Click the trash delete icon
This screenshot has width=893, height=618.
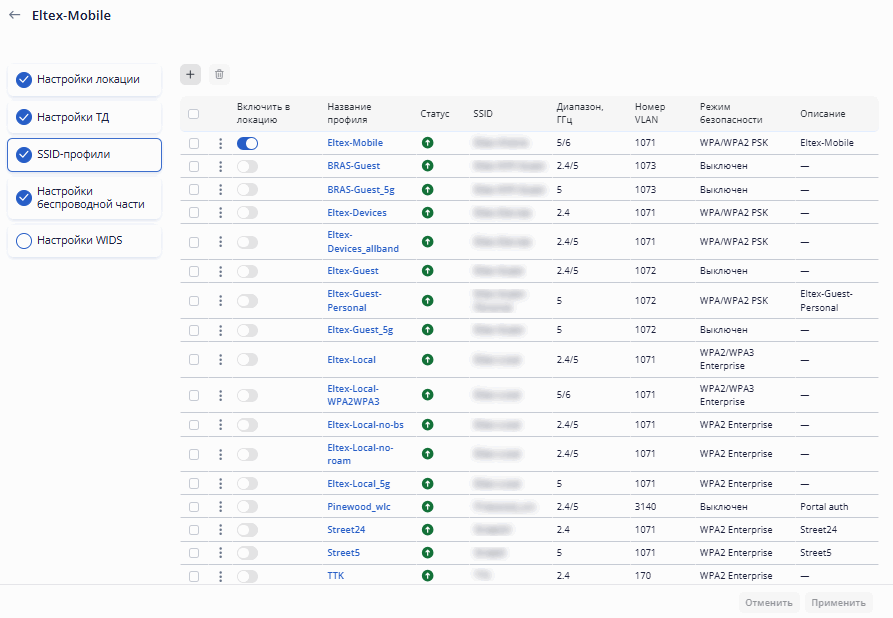(x=219, y=74)
